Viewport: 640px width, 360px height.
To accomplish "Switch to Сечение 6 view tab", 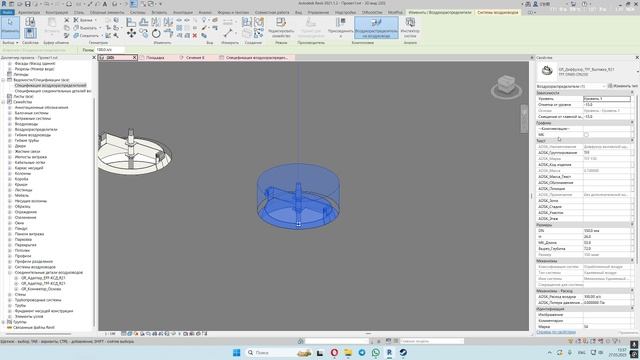I will coord(195,58).
